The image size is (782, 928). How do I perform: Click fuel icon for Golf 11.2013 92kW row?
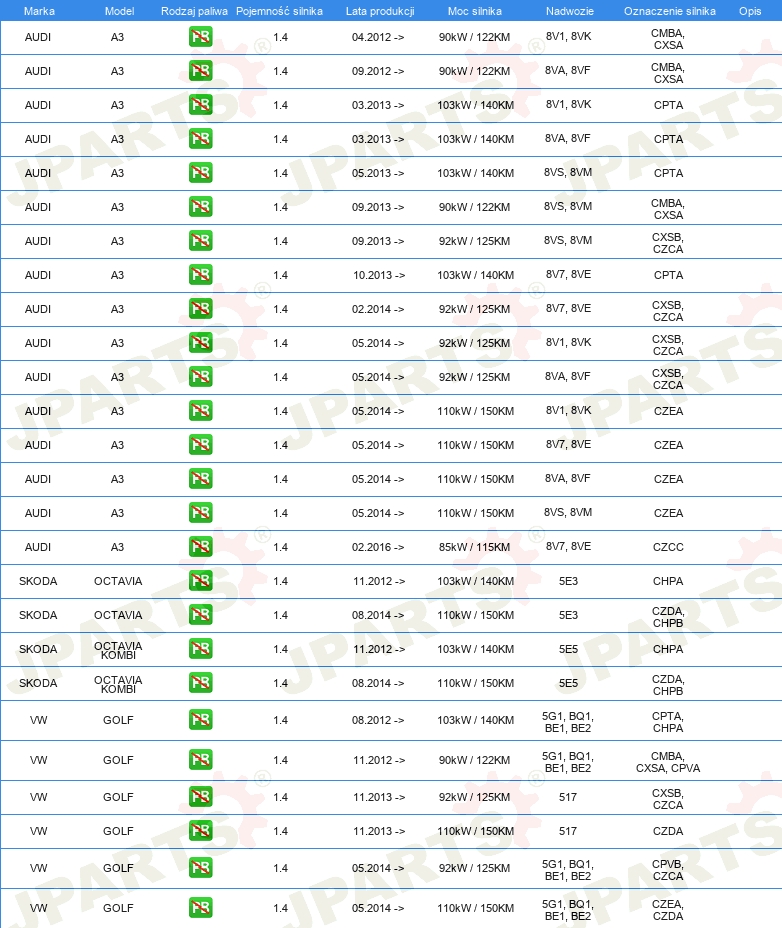[x=201, y=797]
